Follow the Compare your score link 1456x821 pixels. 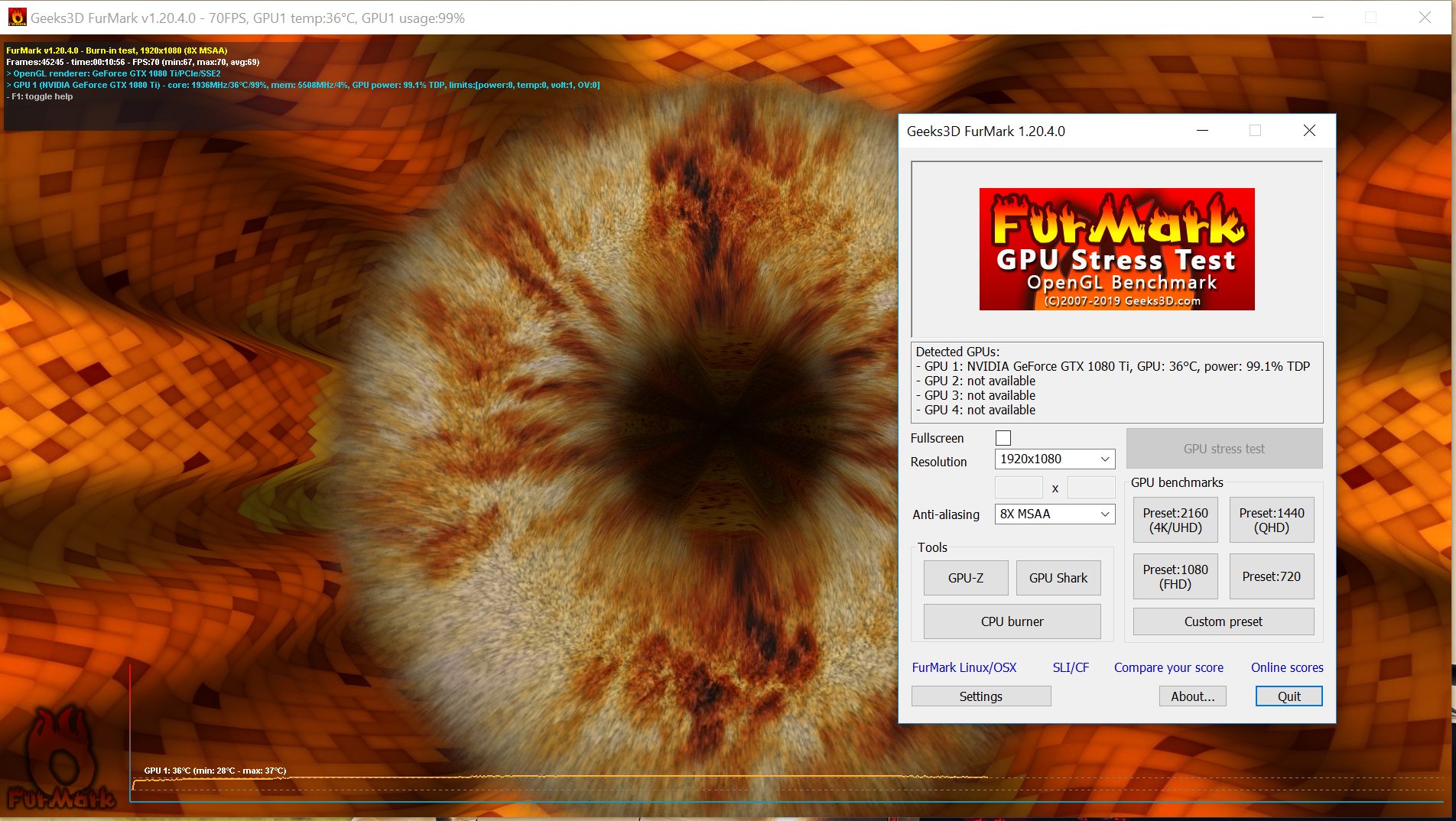[1168, 667]
